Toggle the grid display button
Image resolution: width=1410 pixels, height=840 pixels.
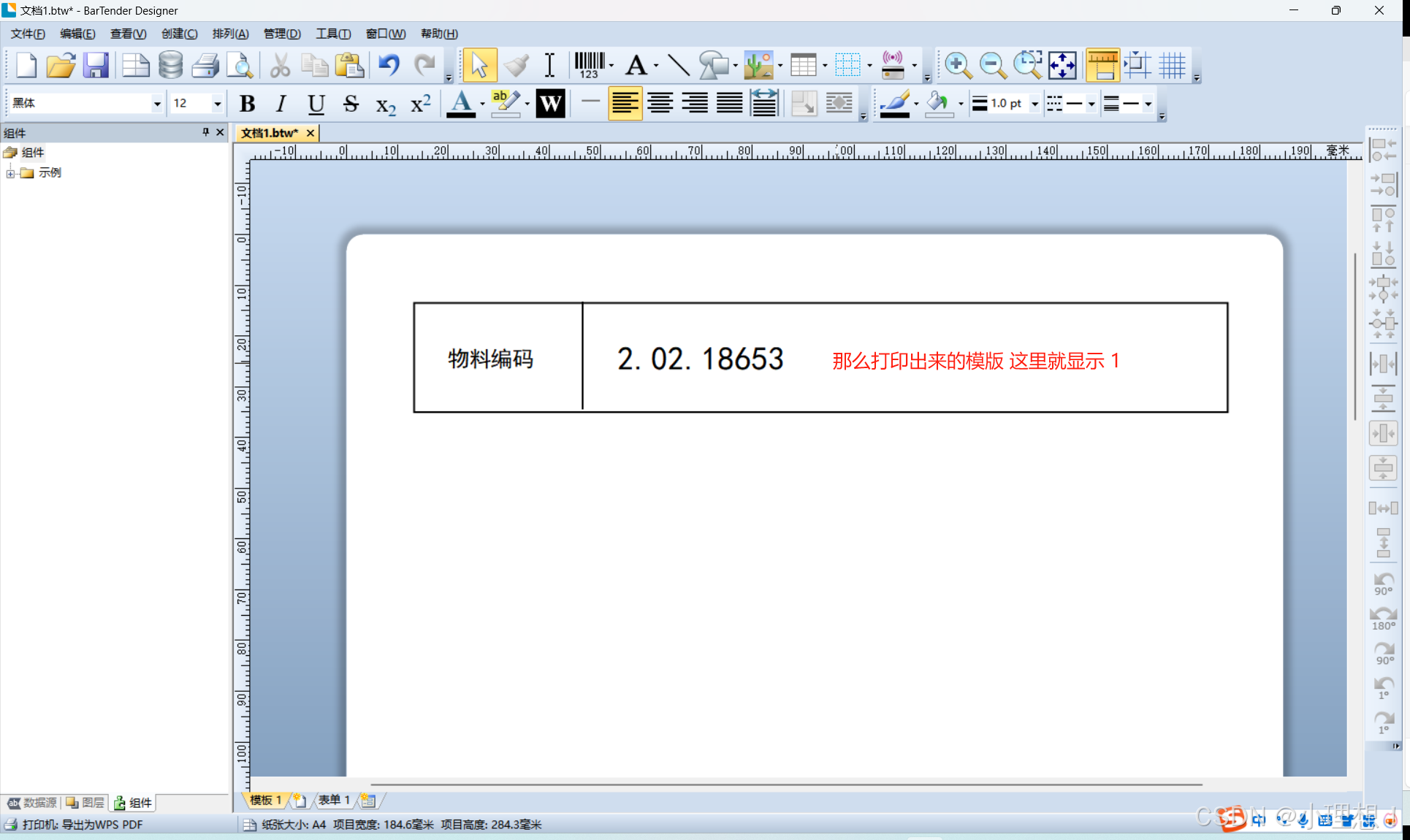(x=1172, y=65)
